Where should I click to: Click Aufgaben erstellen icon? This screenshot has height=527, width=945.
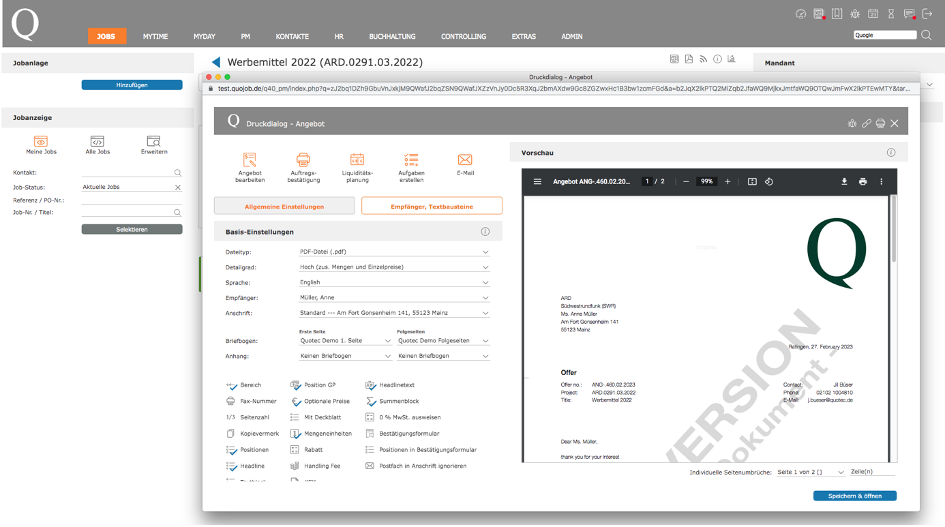point(411,160)
